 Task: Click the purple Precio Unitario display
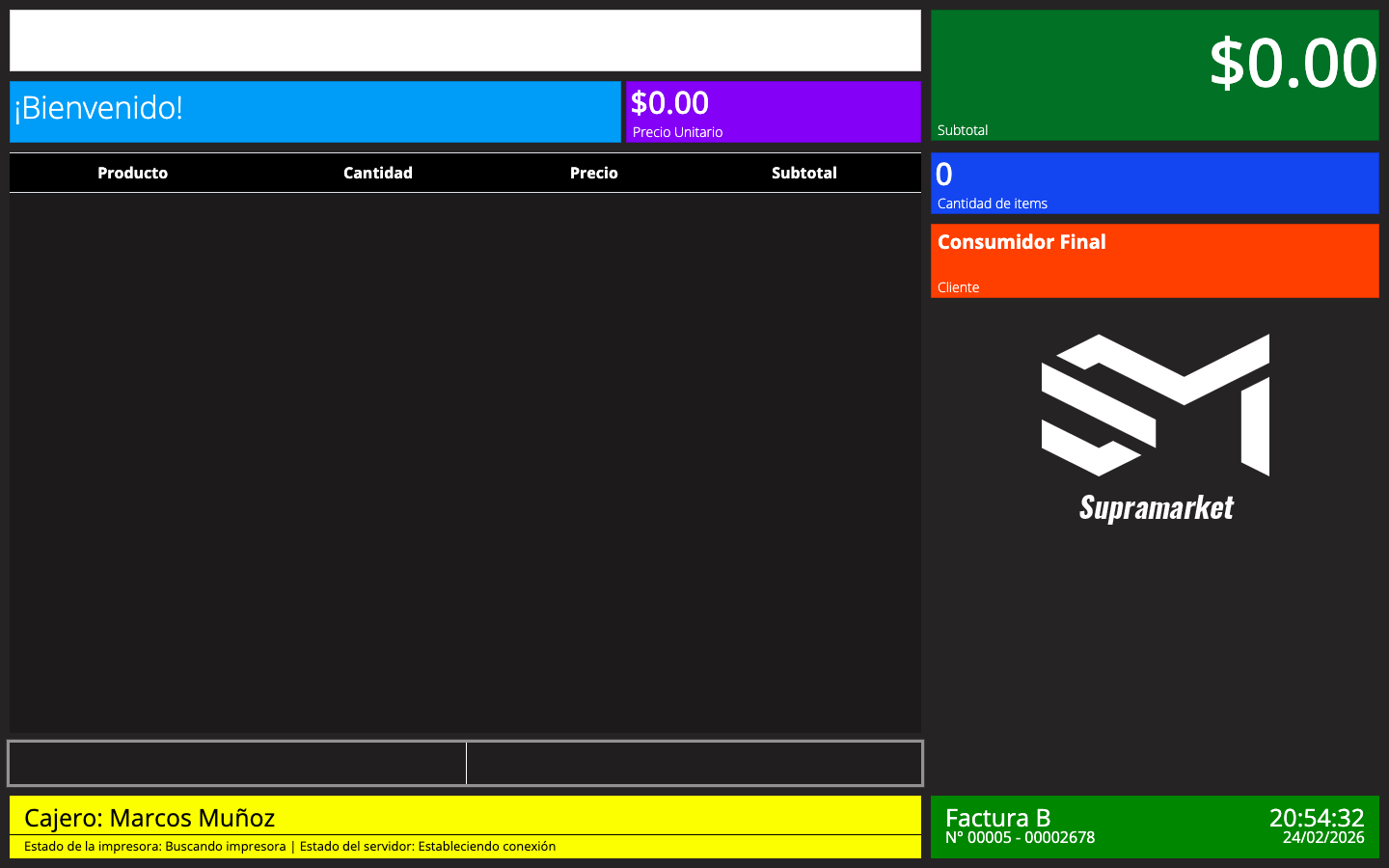click(773, 111)
